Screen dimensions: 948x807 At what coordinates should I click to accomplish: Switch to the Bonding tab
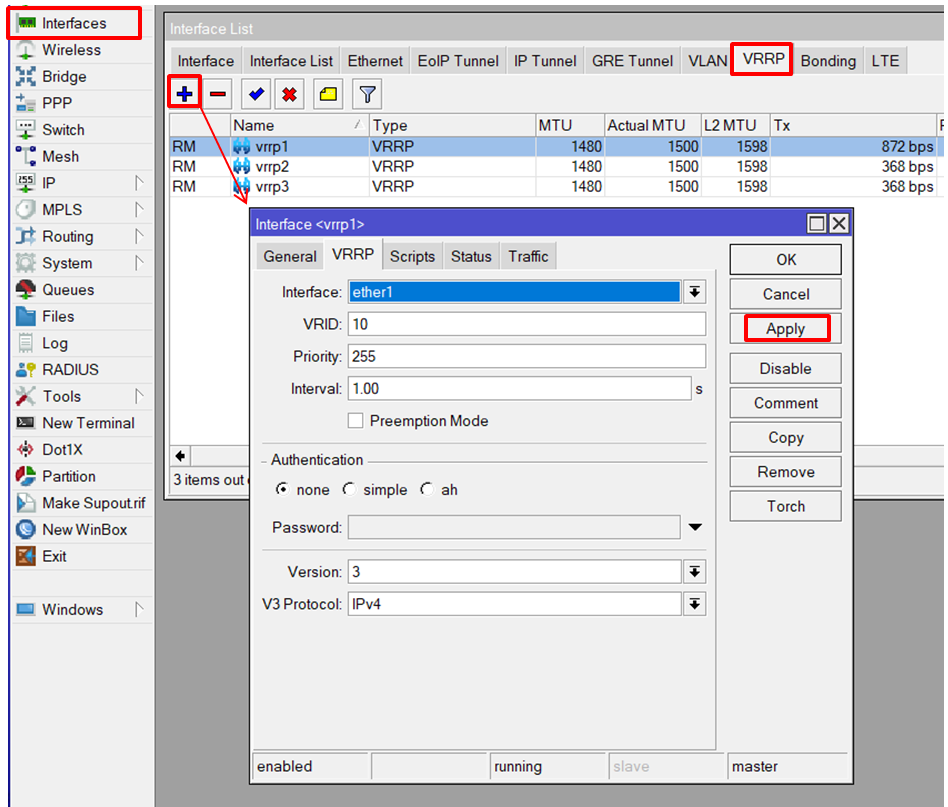coord(828,61)
